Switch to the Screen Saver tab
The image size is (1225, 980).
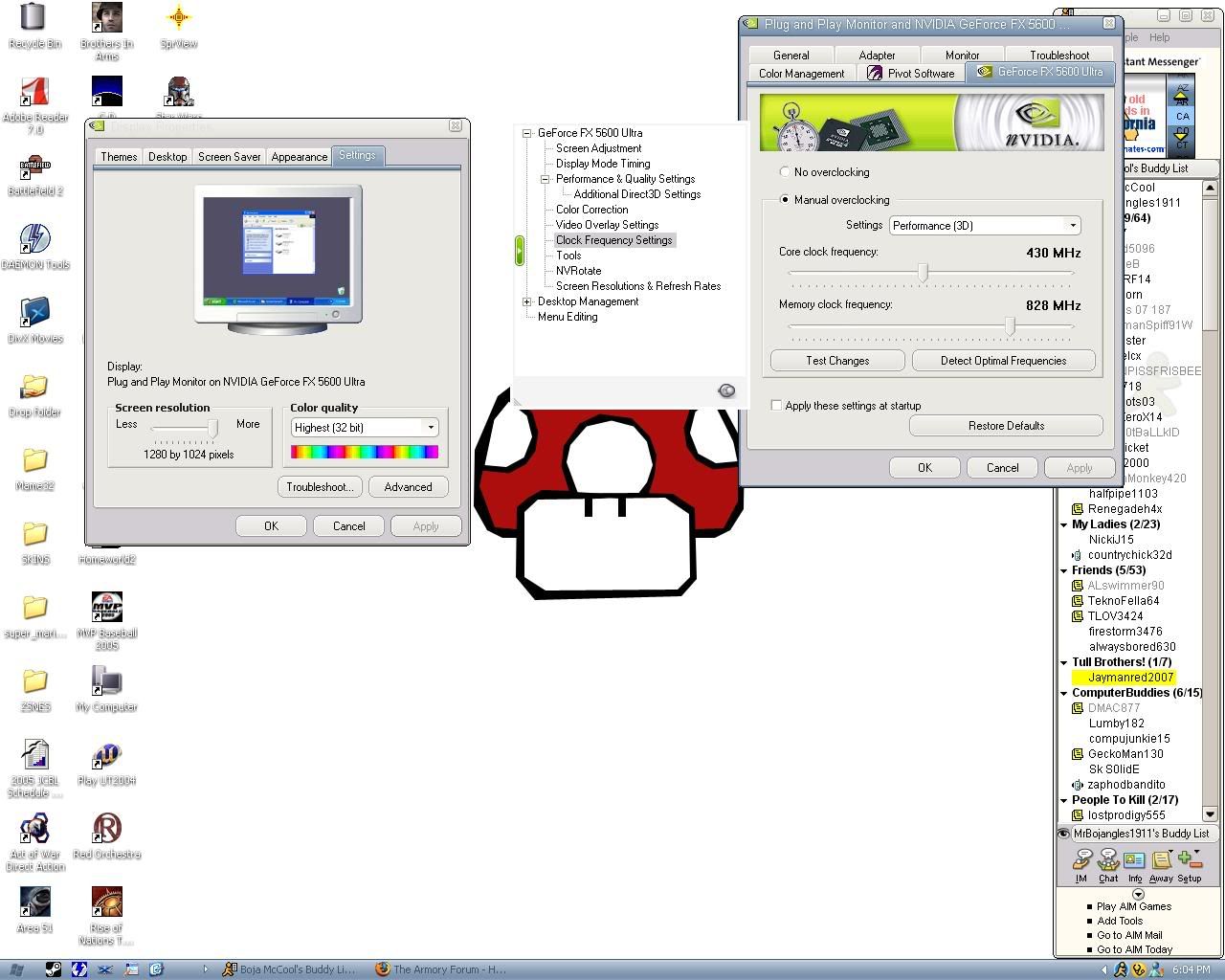229,157
